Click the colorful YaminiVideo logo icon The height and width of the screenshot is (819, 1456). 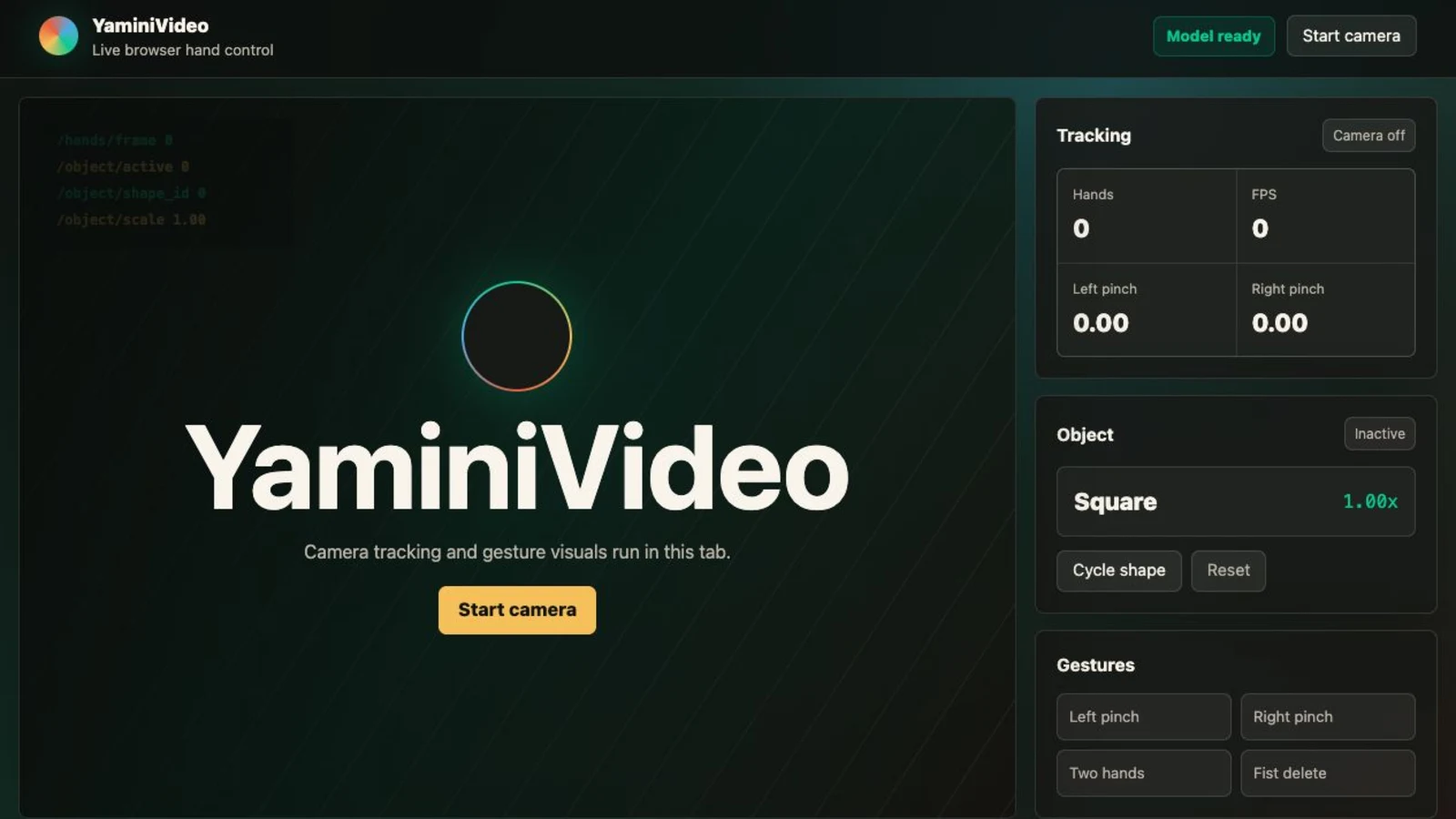[58, 36]
